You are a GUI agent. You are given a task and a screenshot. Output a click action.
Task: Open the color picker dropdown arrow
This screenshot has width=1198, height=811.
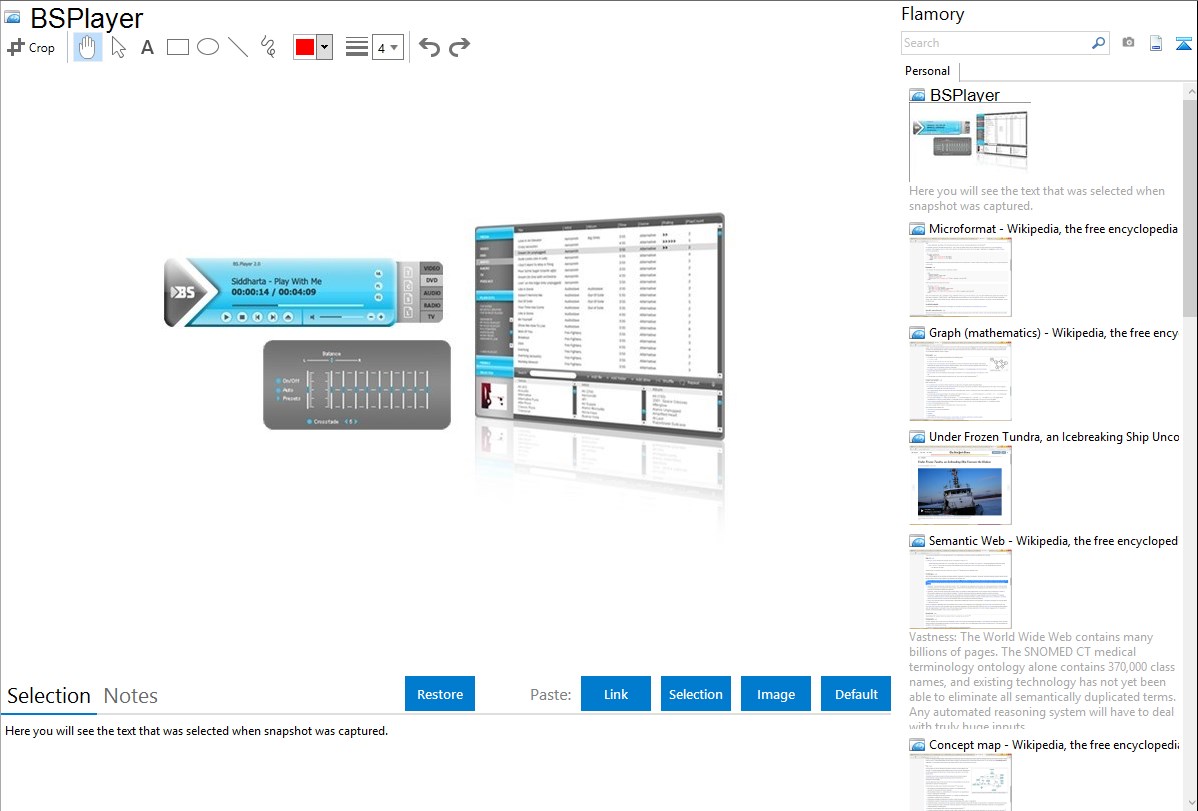325,47
